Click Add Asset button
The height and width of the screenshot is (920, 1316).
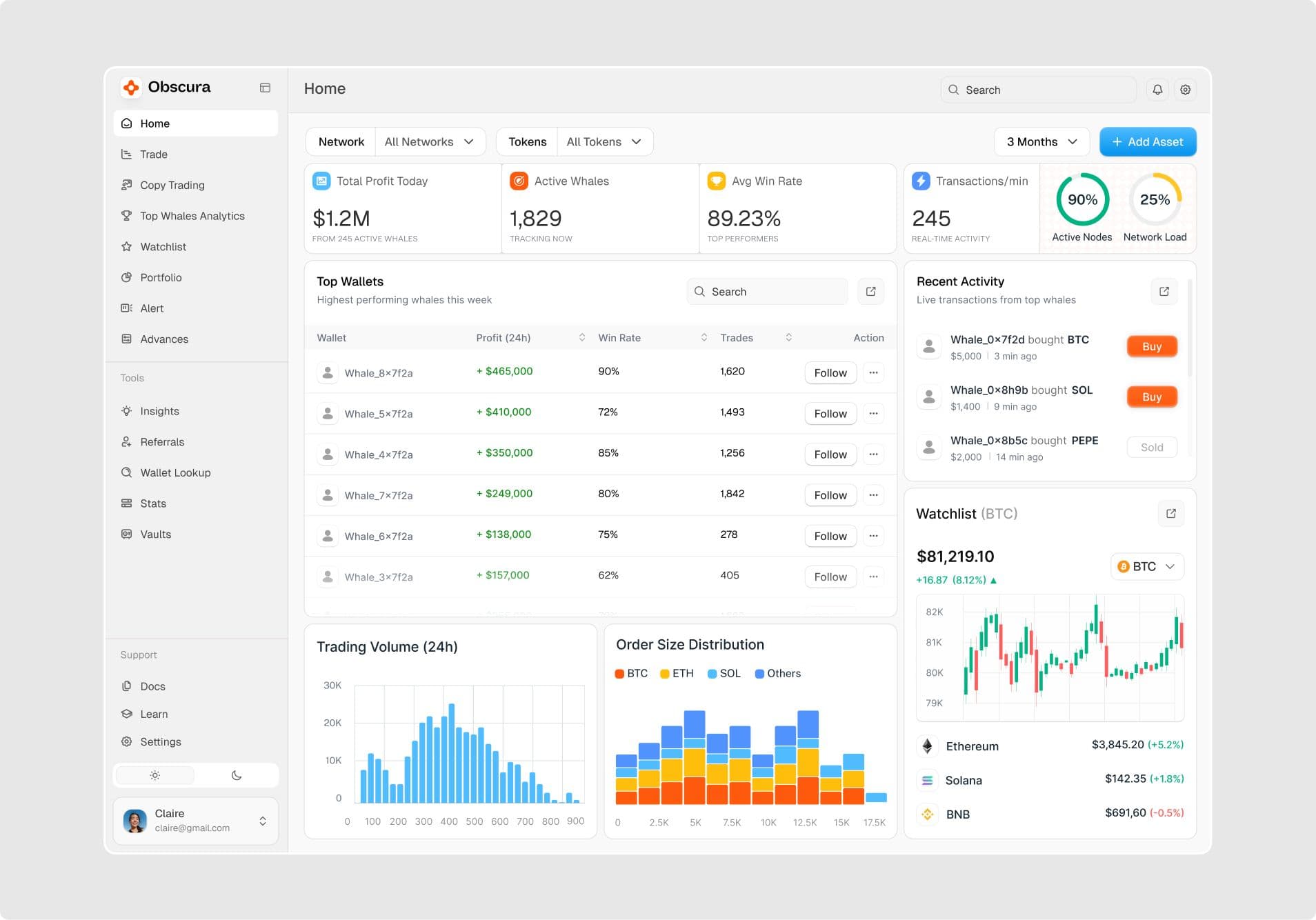[1148, 142]
